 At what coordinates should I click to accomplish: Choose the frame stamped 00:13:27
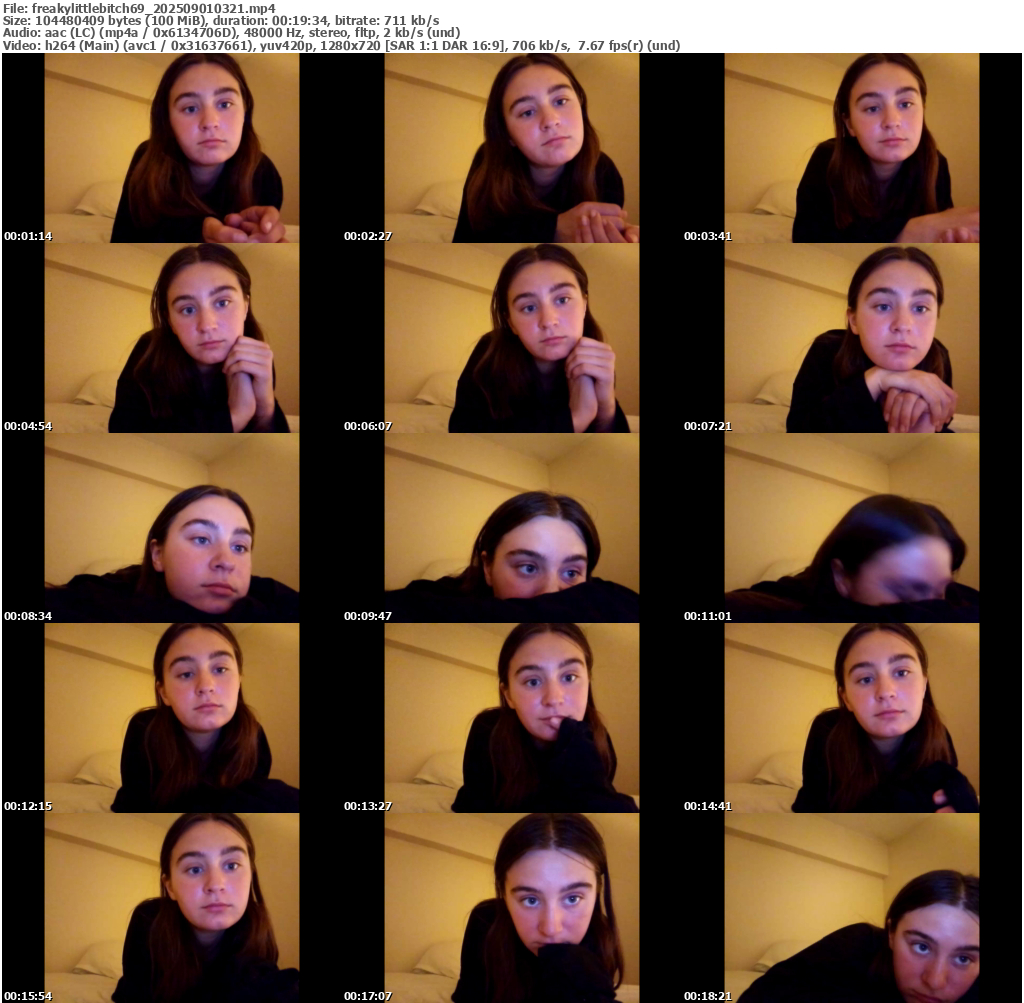(512, 718)
